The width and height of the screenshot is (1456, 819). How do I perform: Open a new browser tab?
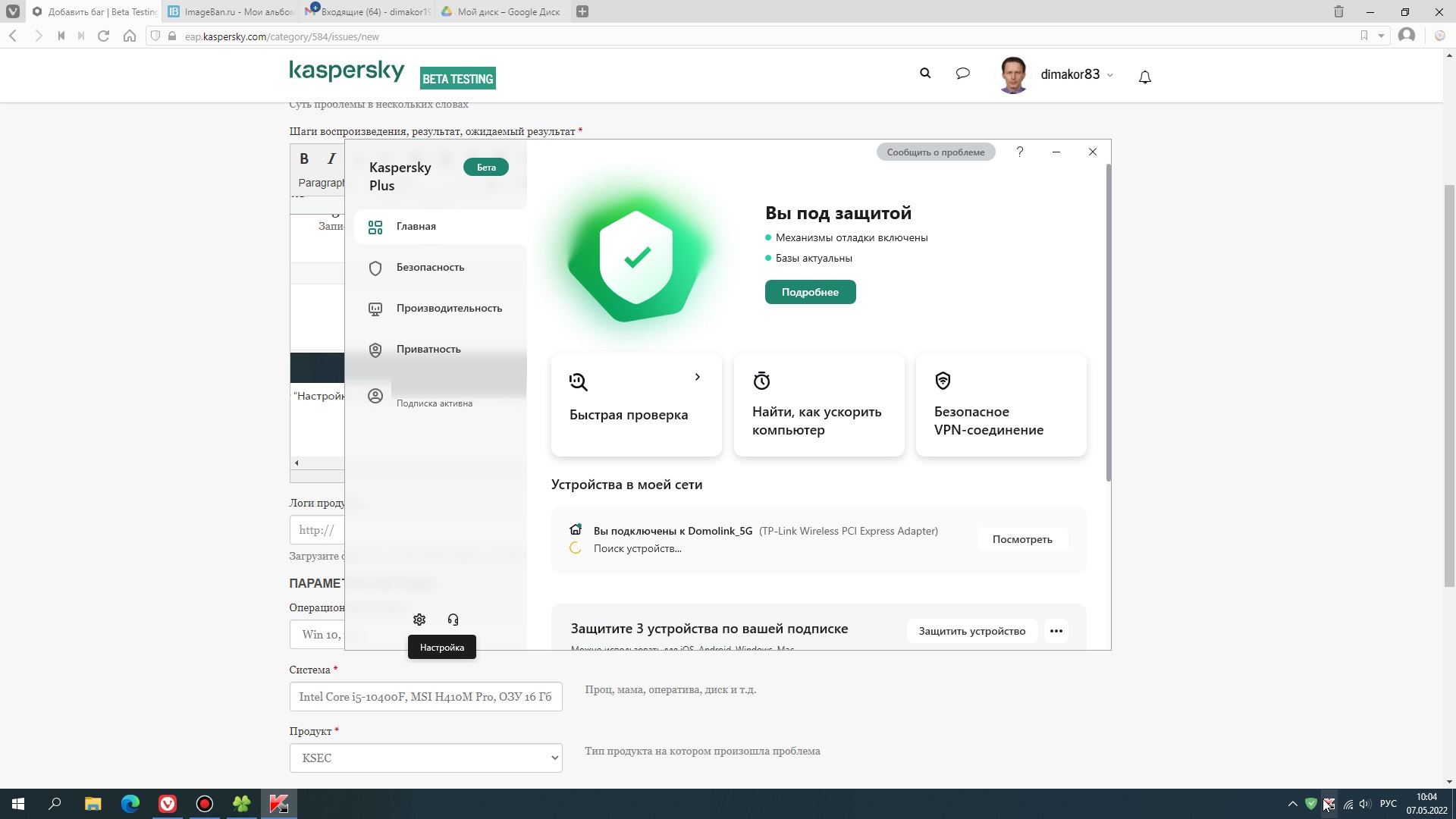pyautogui.click(x=582, y=11)
